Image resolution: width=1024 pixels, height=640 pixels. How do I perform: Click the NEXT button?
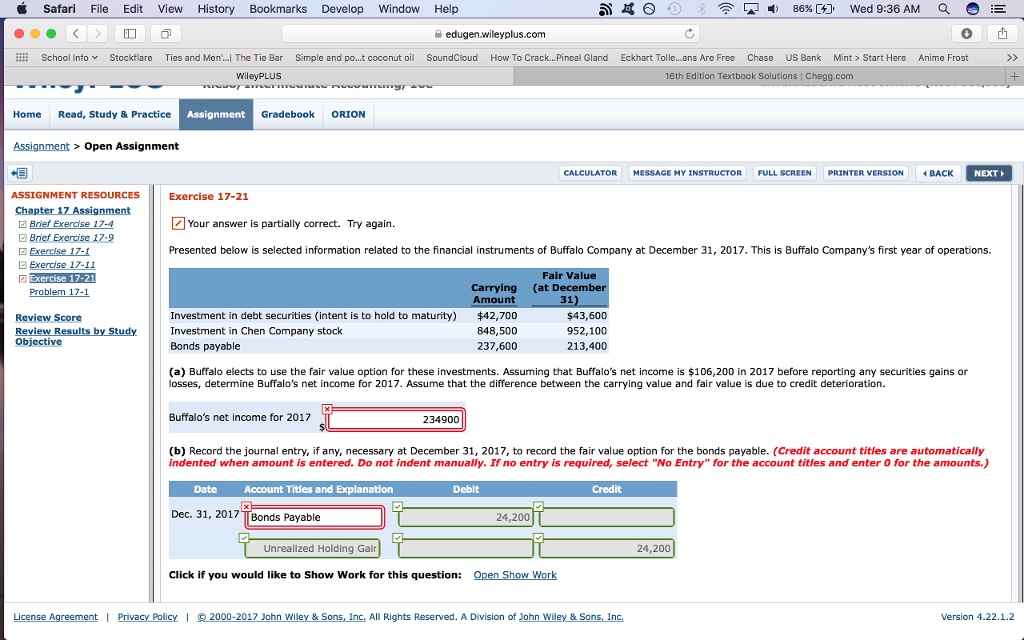[989, 173]
